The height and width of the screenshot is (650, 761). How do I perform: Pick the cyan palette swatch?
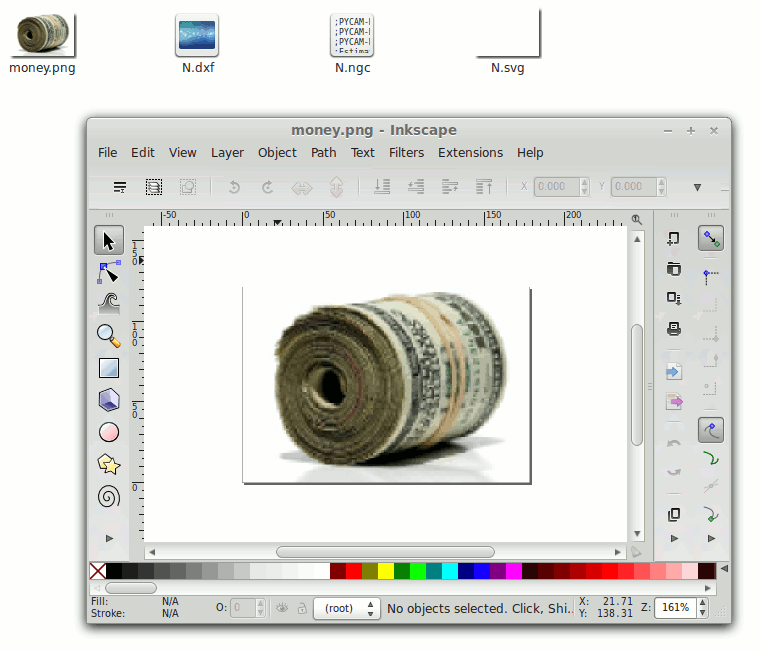pos(450,571)
